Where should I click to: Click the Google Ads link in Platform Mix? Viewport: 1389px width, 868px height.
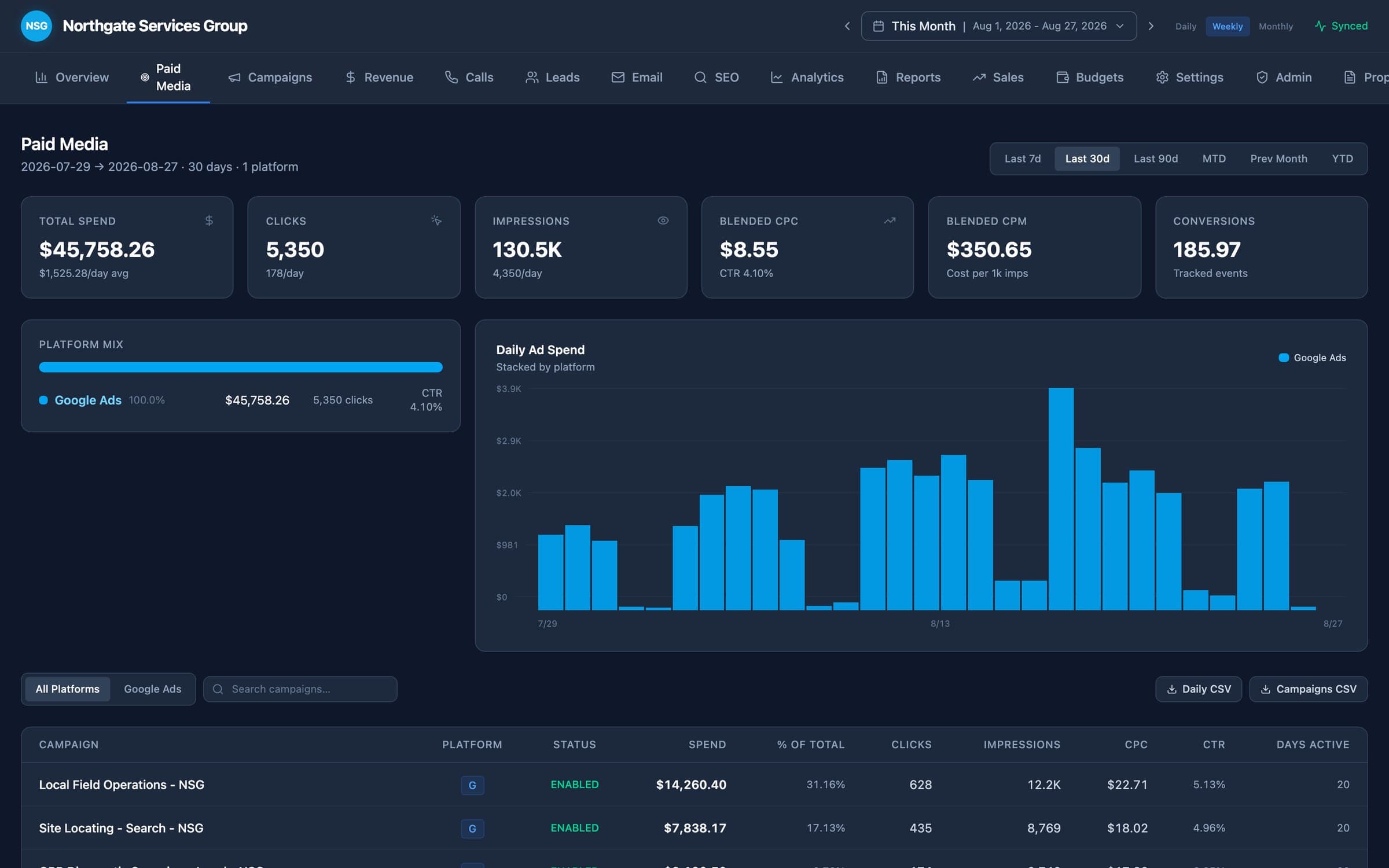(88, 400)
